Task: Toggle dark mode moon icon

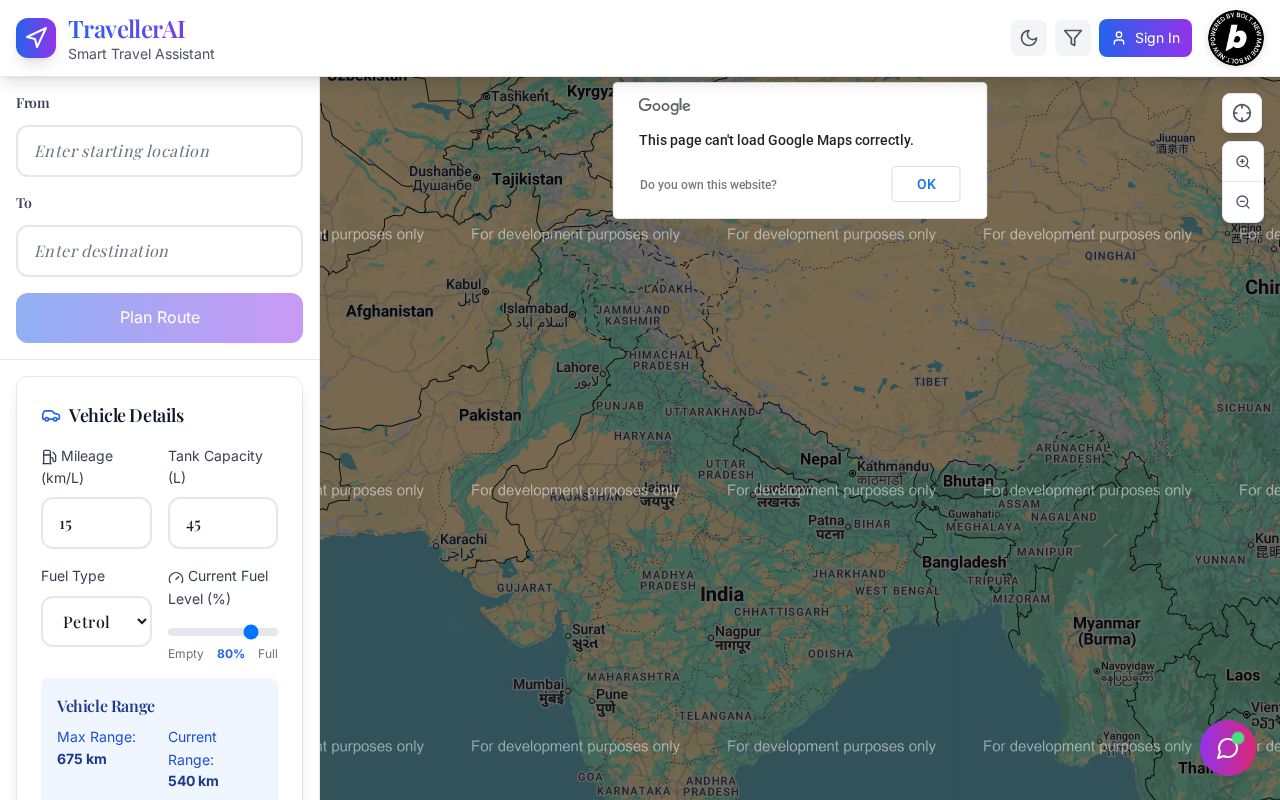Action: (1029, 38)
